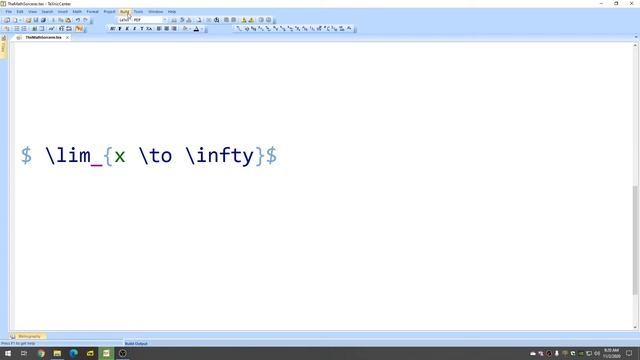The height and width of the screenshot is (360, 640).
Task: Place cursor in the \lim_{x \to \infty} line
Action: click(x=149, y=156)
